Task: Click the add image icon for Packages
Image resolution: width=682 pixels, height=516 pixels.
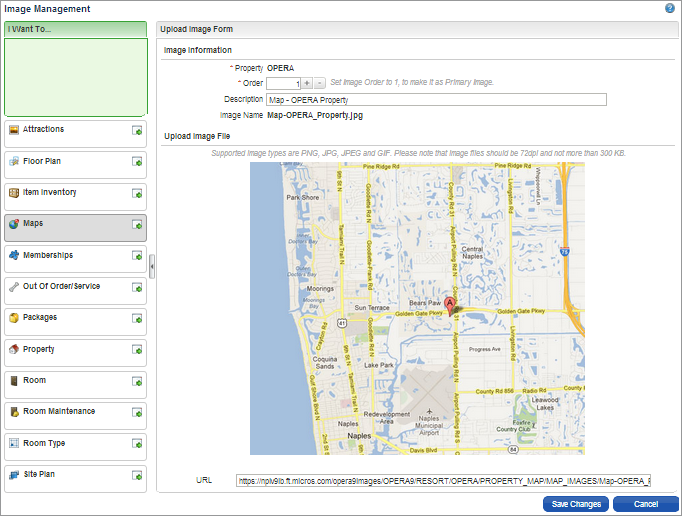Action: (136, 318)
